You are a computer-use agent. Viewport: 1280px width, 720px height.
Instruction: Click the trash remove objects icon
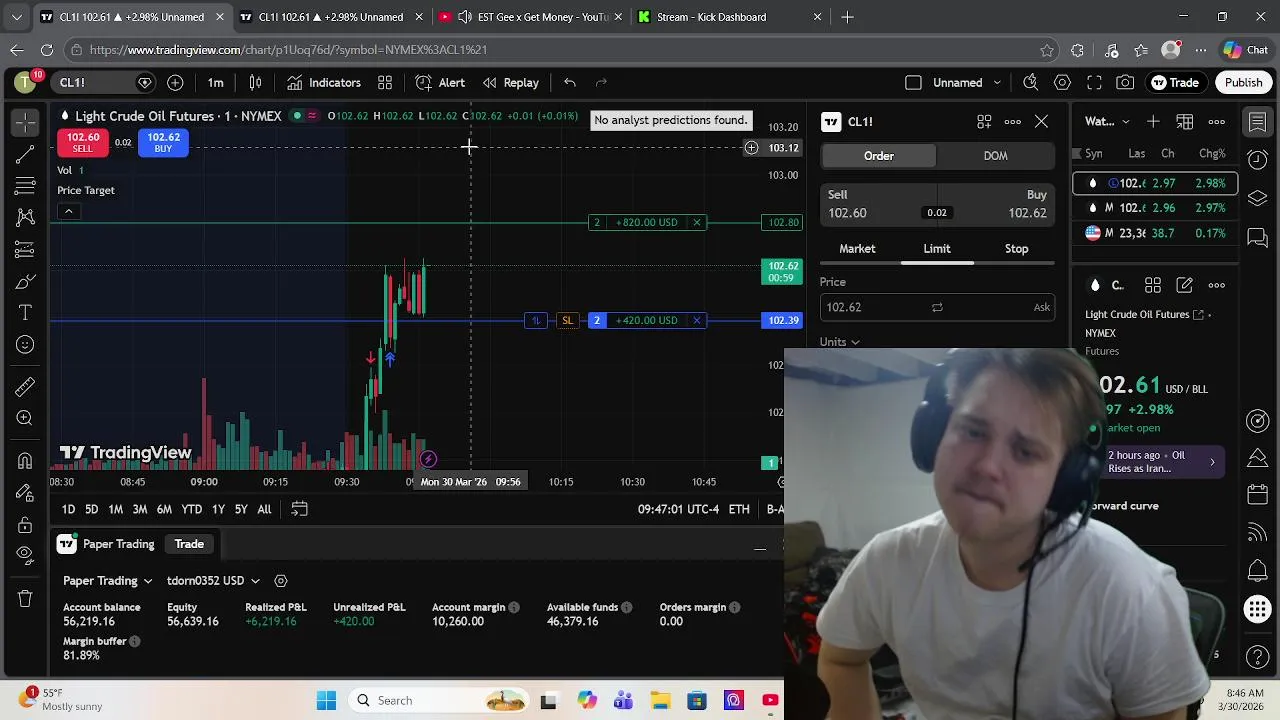pos(25,598)
